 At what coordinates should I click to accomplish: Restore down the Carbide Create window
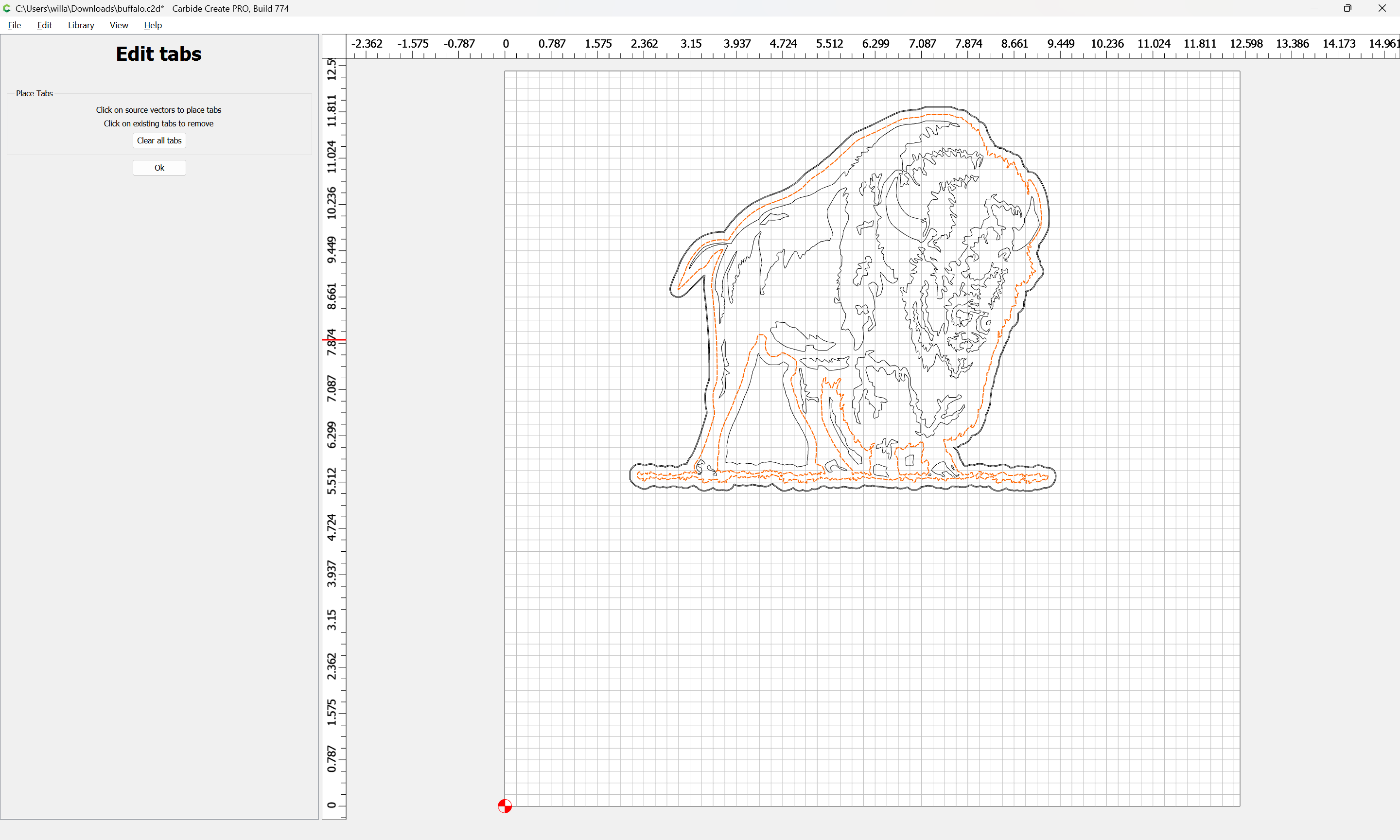(x=1348, y=8)
